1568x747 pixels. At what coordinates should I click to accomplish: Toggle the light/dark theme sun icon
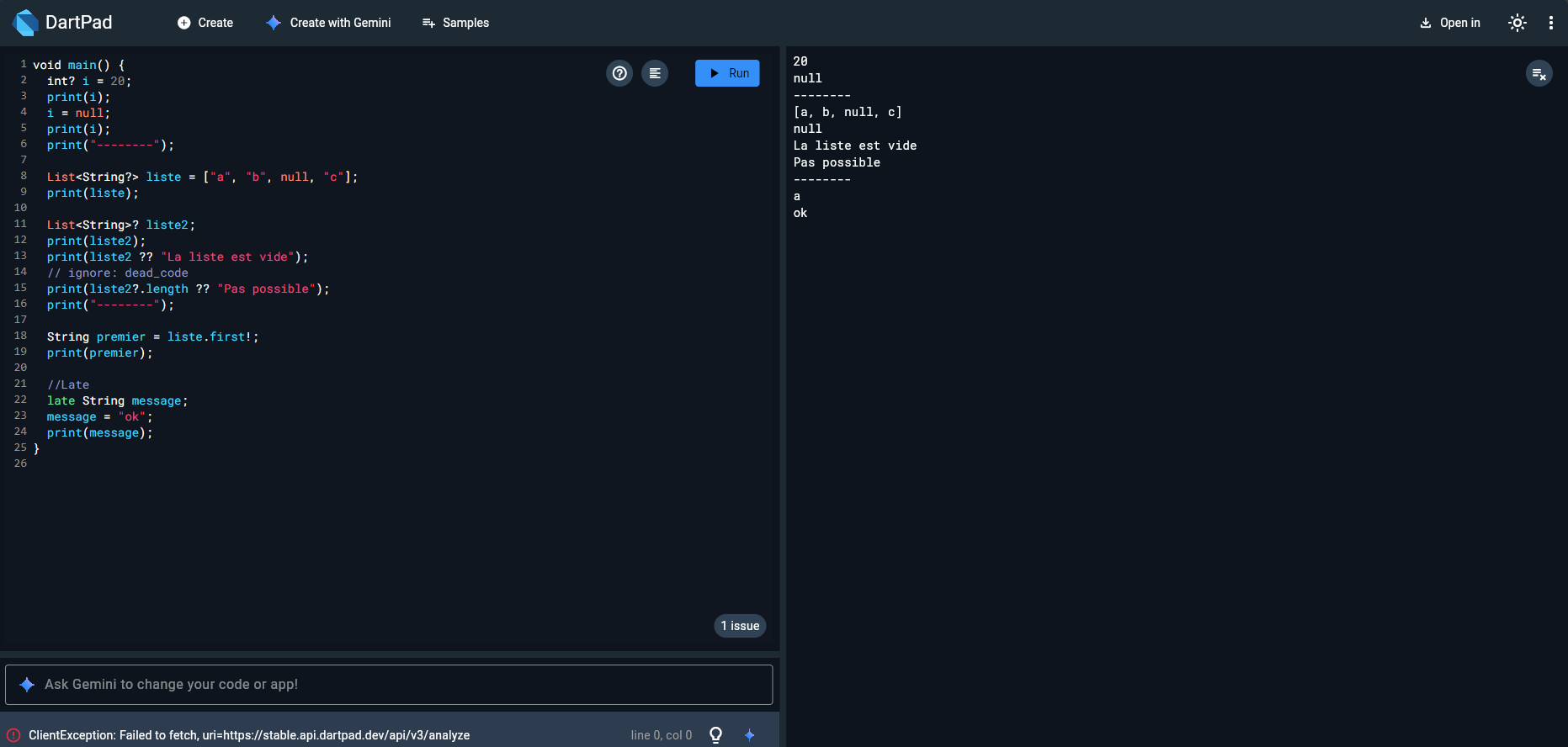pos(1518,23)
